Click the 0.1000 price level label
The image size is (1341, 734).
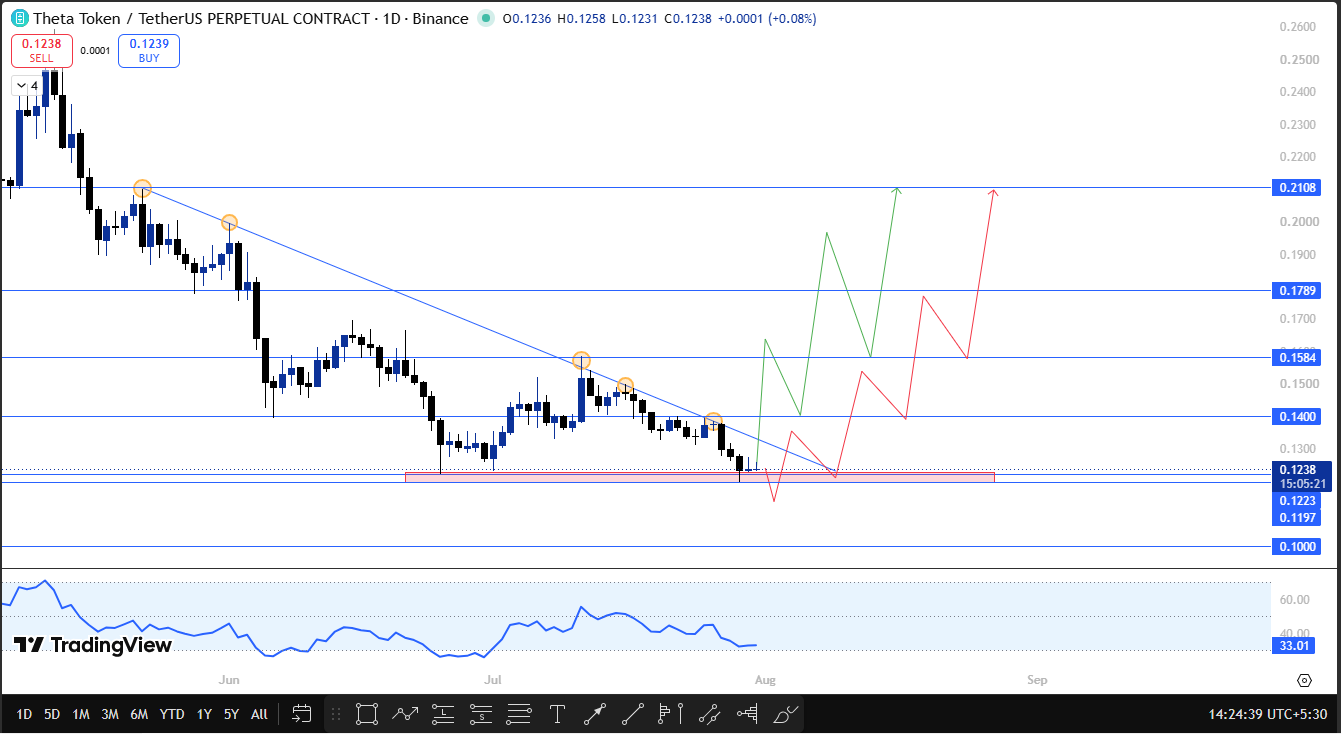pos(1299,547)
